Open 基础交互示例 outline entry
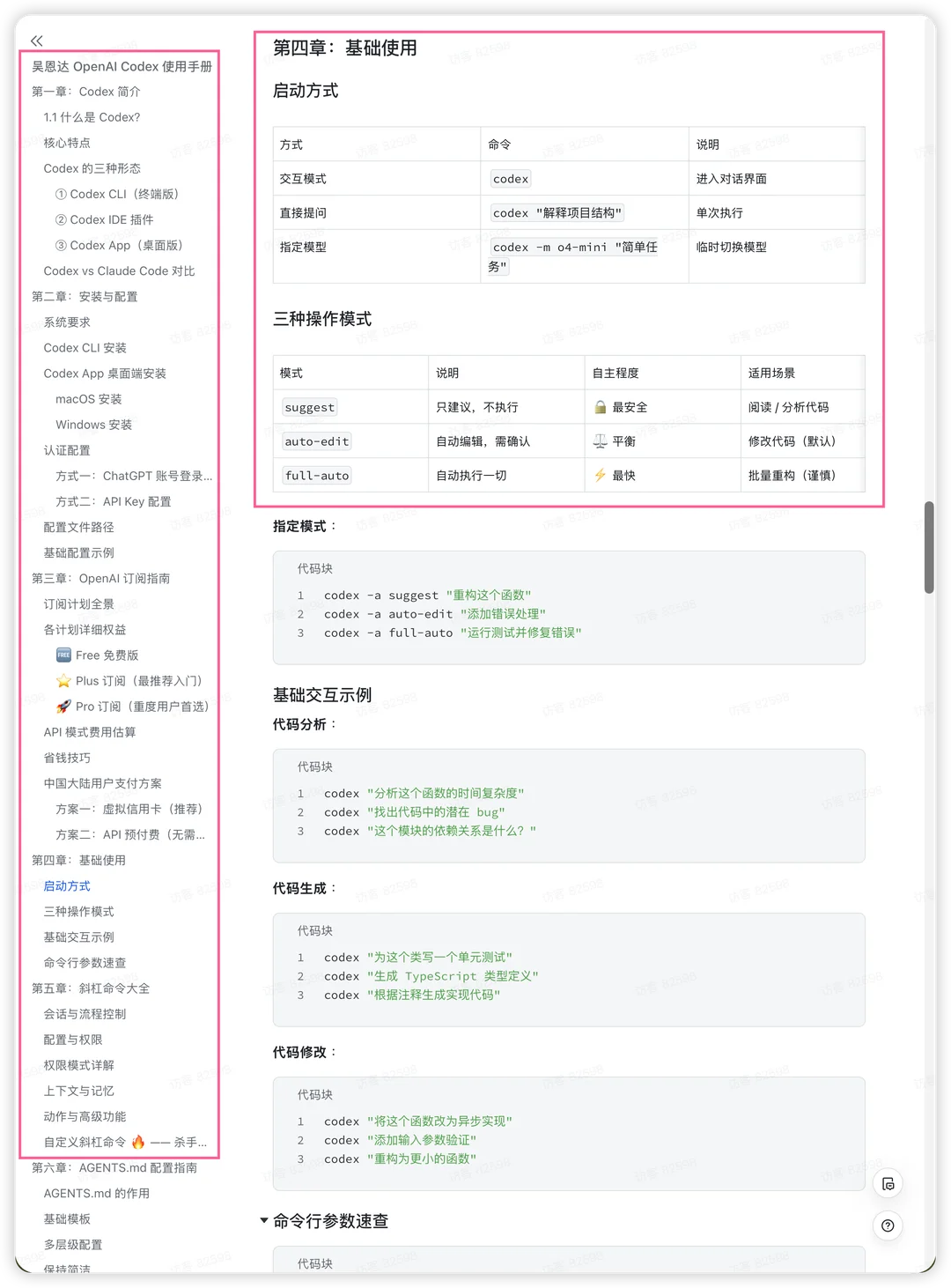Image resolution: width=951 pixels, height=1288 pixels. coord(79,937)
